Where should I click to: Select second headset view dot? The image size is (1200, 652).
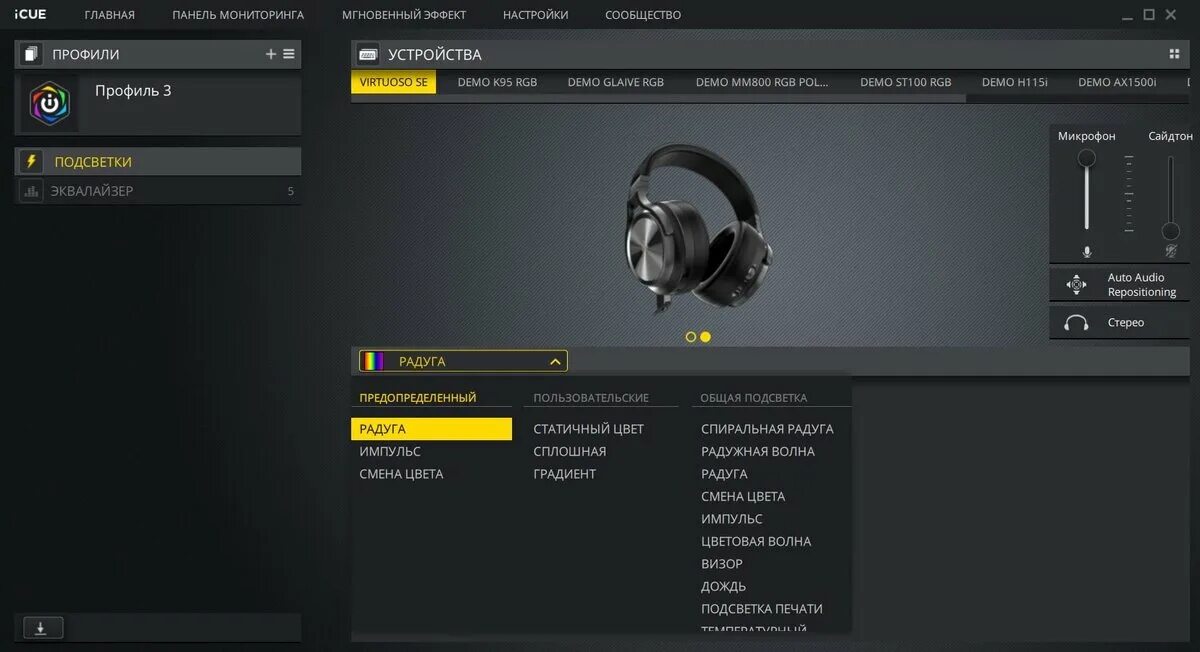tap(705, 337)
